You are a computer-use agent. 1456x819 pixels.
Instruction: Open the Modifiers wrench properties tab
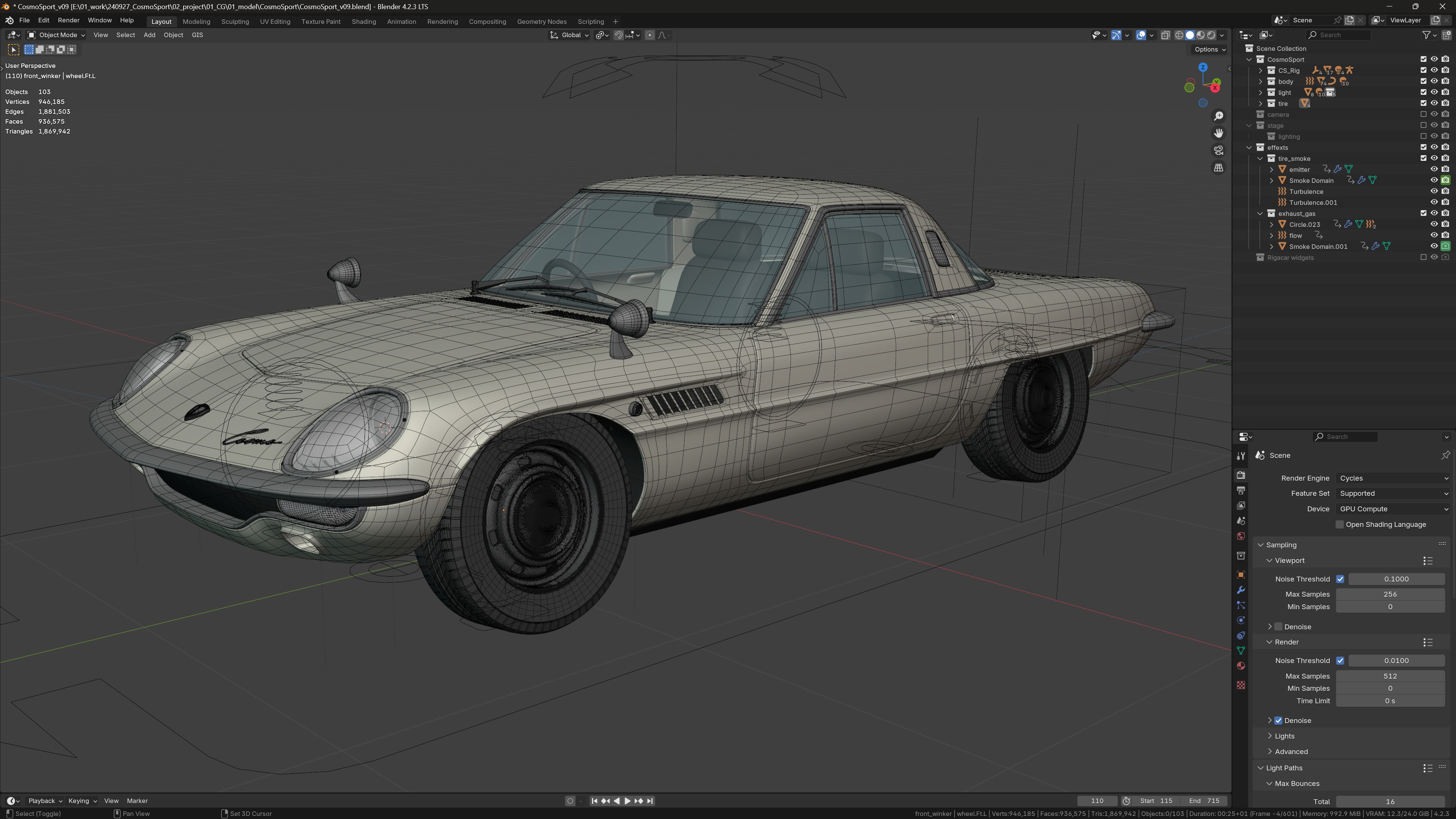[1241, 590]
